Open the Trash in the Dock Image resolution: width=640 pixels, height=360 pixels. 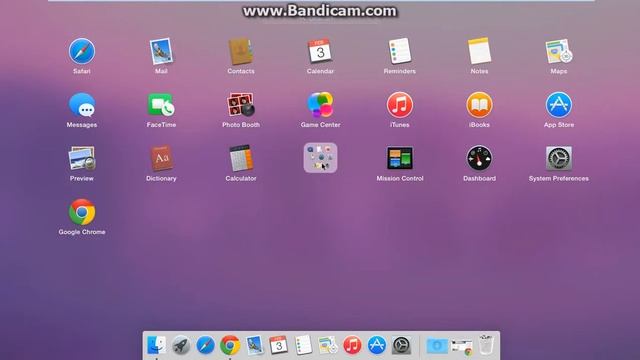486,345
